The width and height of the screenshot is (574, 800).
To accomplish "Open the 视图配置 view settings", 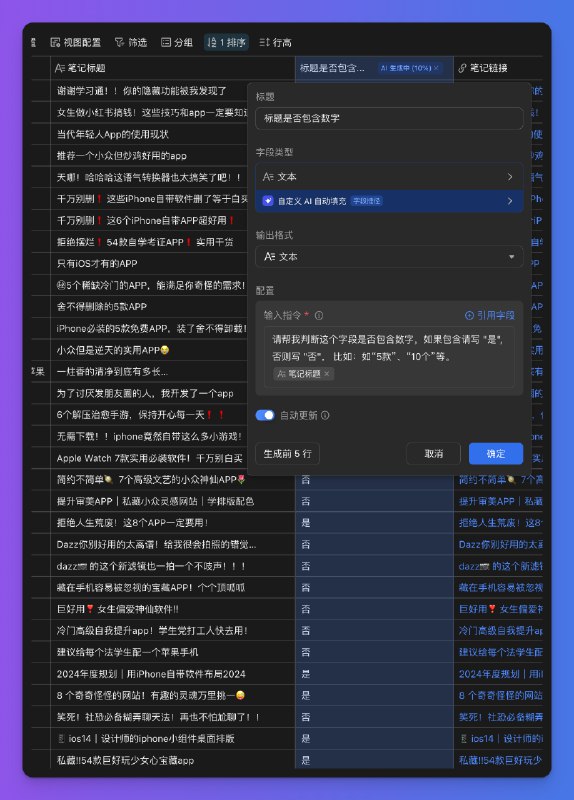I will click(76, 42).
